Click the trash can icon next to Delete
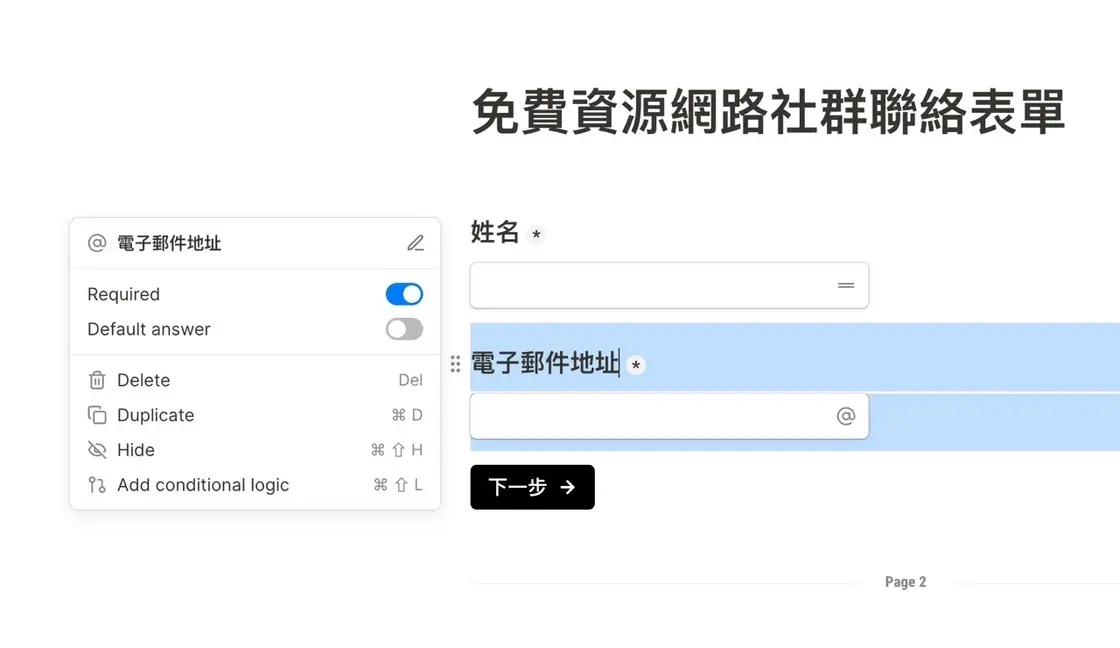Image resolution: width=1120 pixels, height=648 pixels. 97,380
